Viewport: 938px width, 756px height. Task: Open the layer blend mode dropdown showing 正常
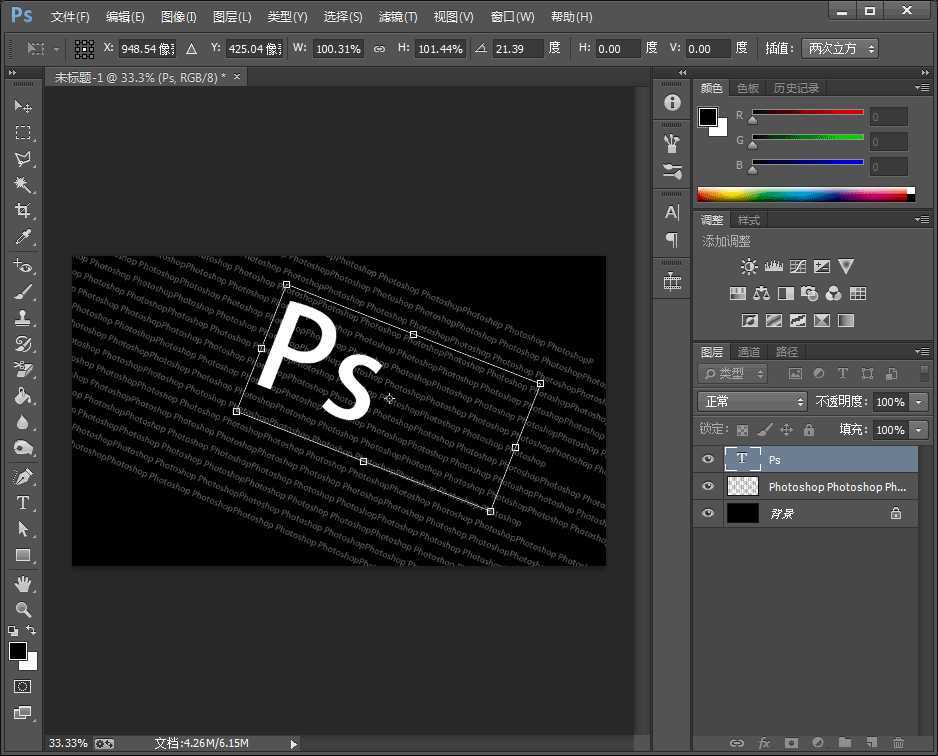(751, 401)
